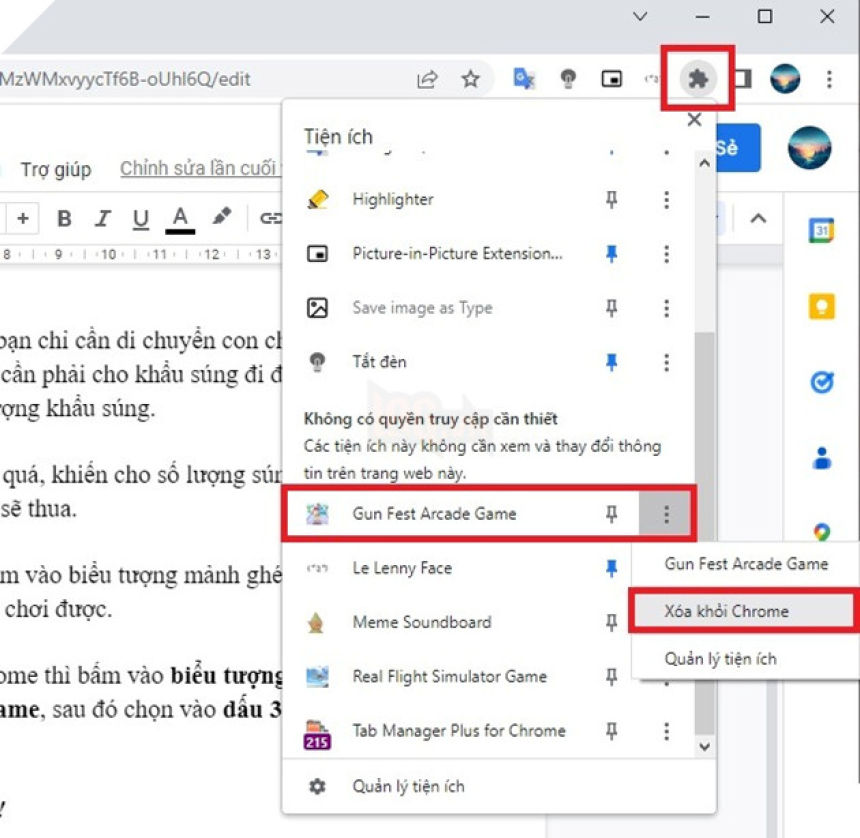Click the blue Chia sẻ share button
The image size is (860, 838).
738,148
